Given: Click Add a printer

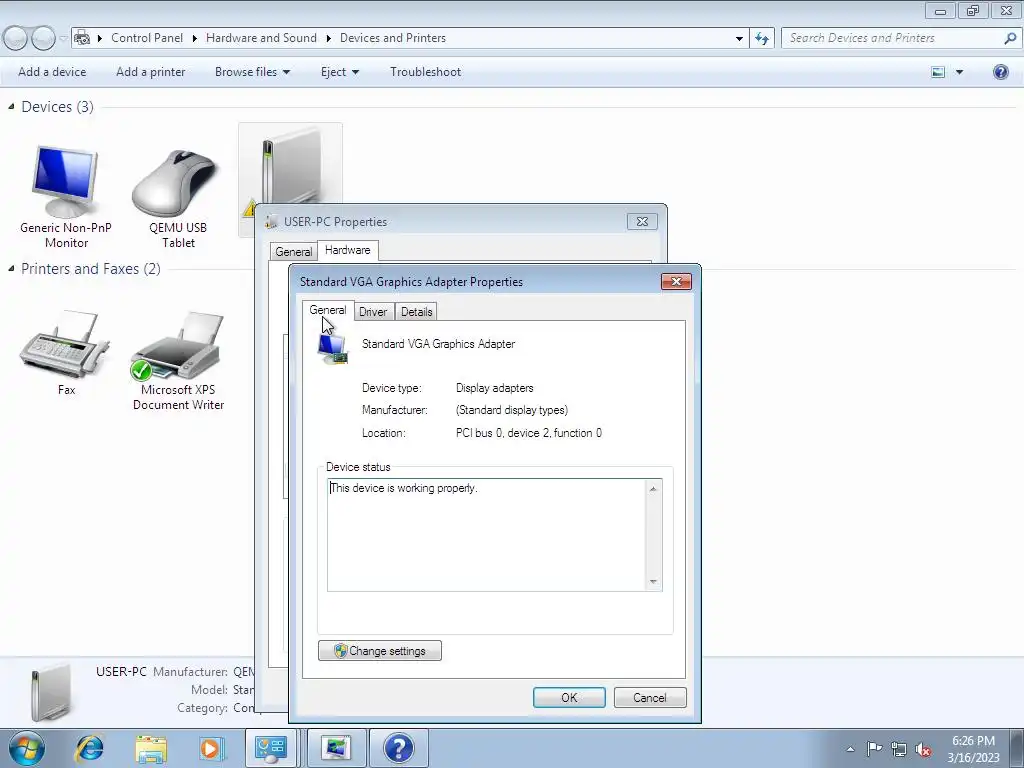Looking at the screenshot, I should tap(151, 72).
